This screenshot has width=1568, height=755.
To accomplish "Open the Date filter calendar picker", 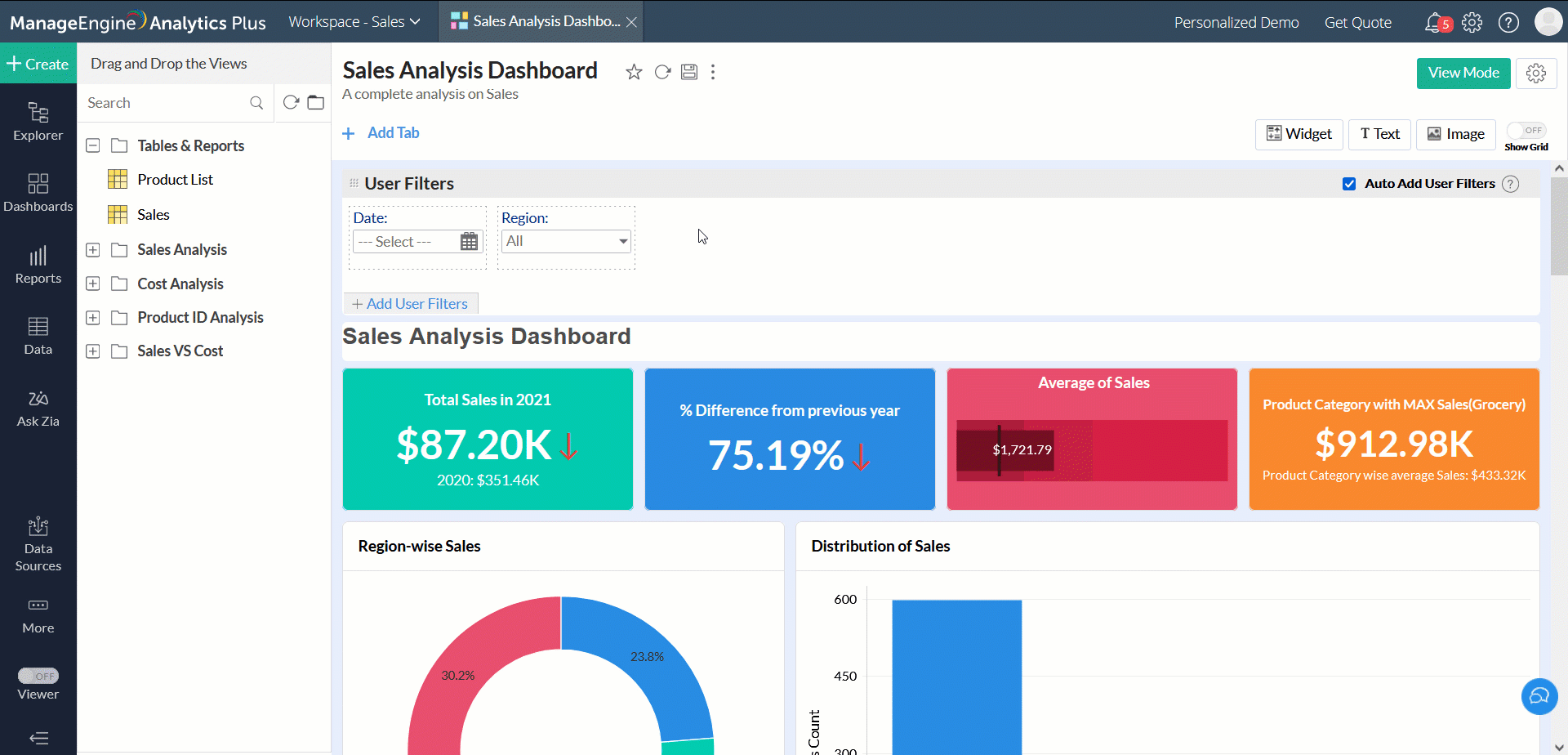I will coord(469,241).
